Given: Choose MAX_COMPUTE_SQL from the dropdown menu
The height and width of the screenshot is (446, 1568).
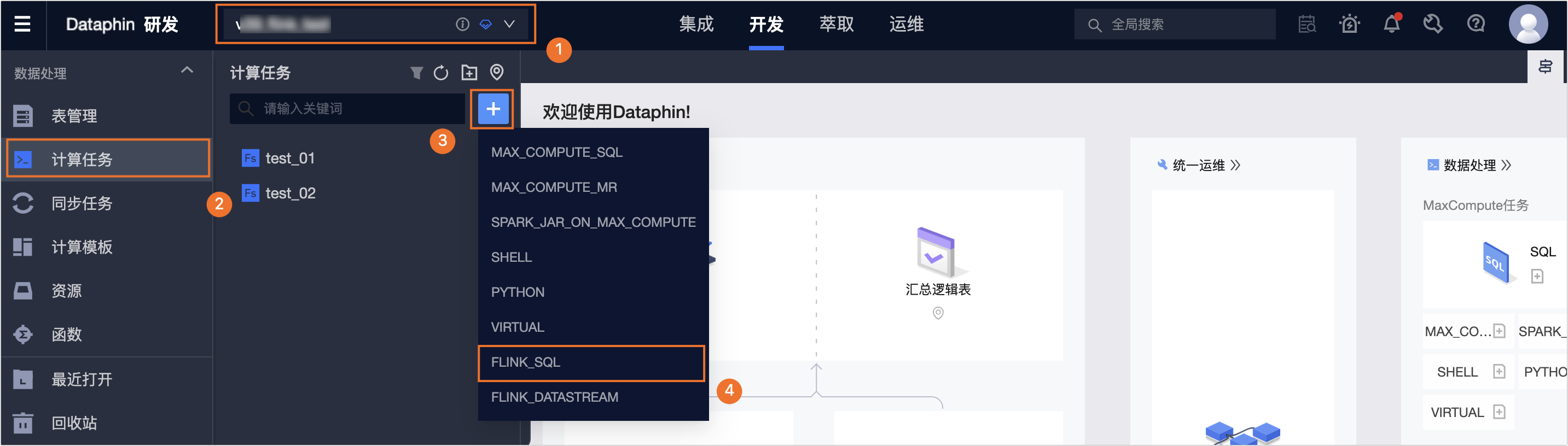Looking at the screenshot, I should click(593, 152).
